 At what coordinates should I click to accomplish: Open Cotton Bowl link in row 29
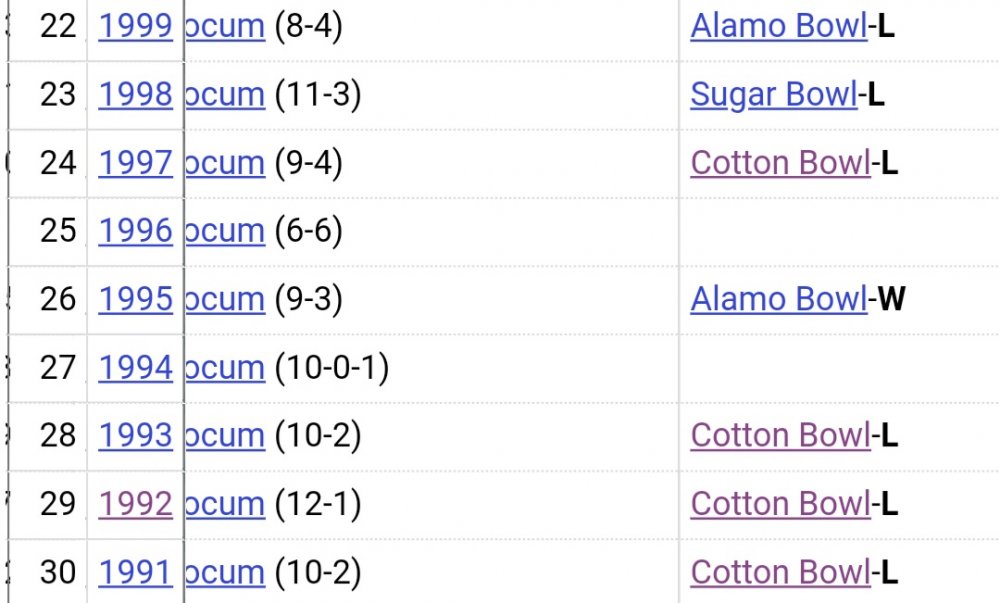(780, 504)
